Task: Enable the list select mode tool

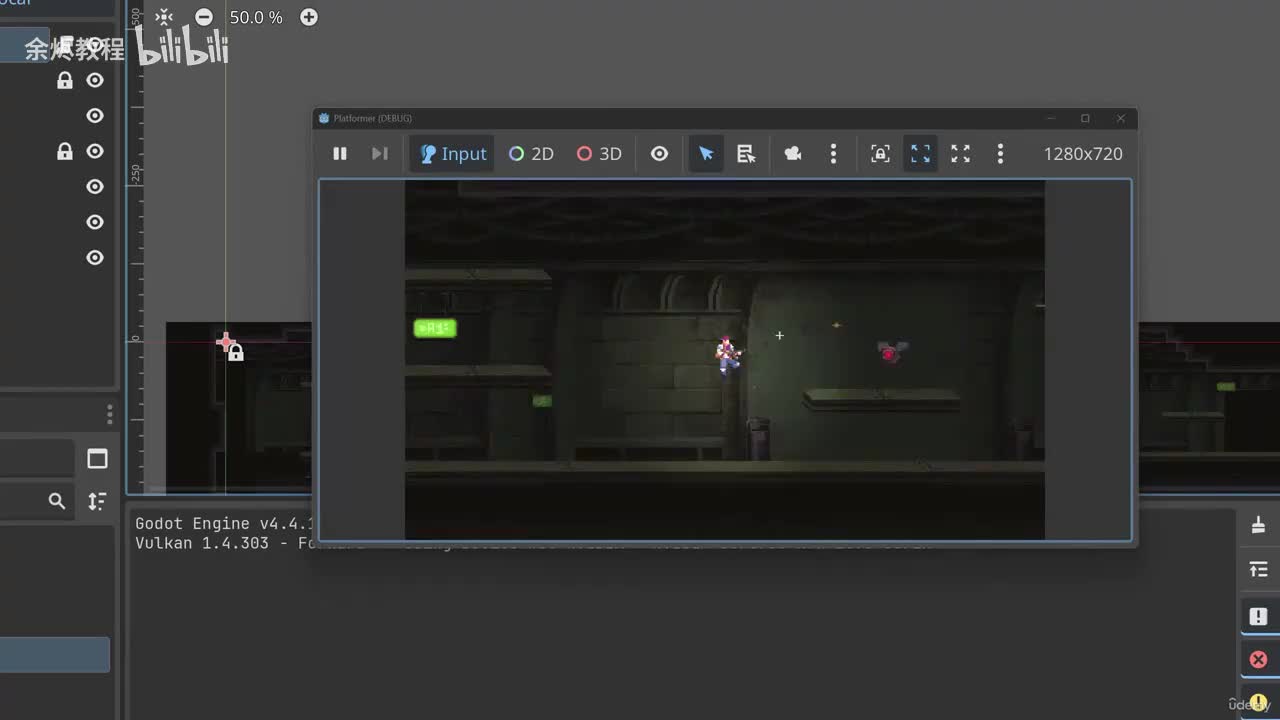Action: click(746, 154)
